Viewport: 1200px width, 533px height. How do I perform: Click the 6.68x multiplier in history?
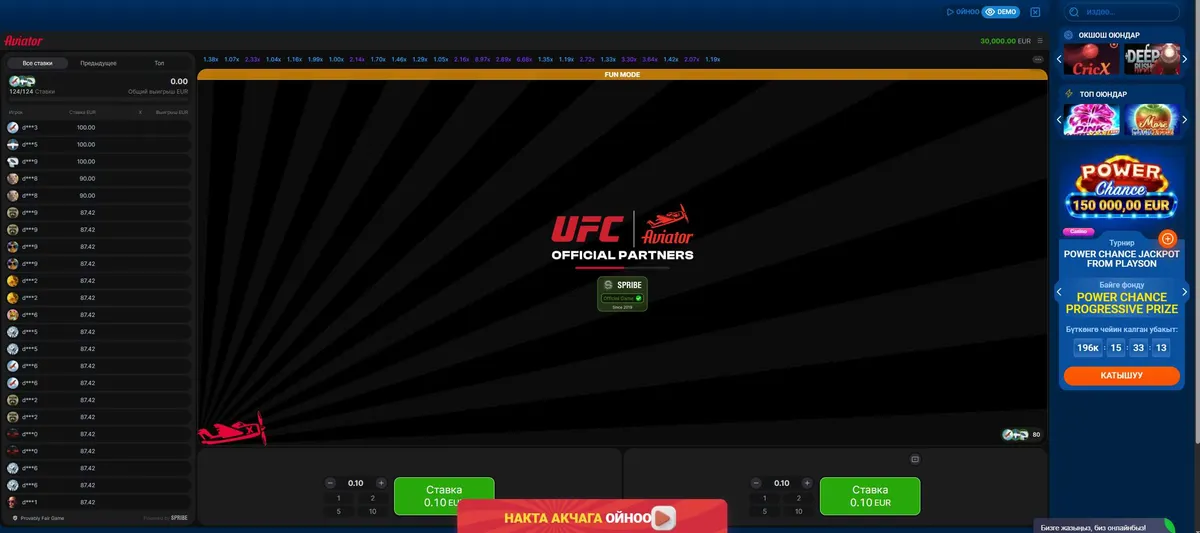pyautogui.click(x=524, y=59)
